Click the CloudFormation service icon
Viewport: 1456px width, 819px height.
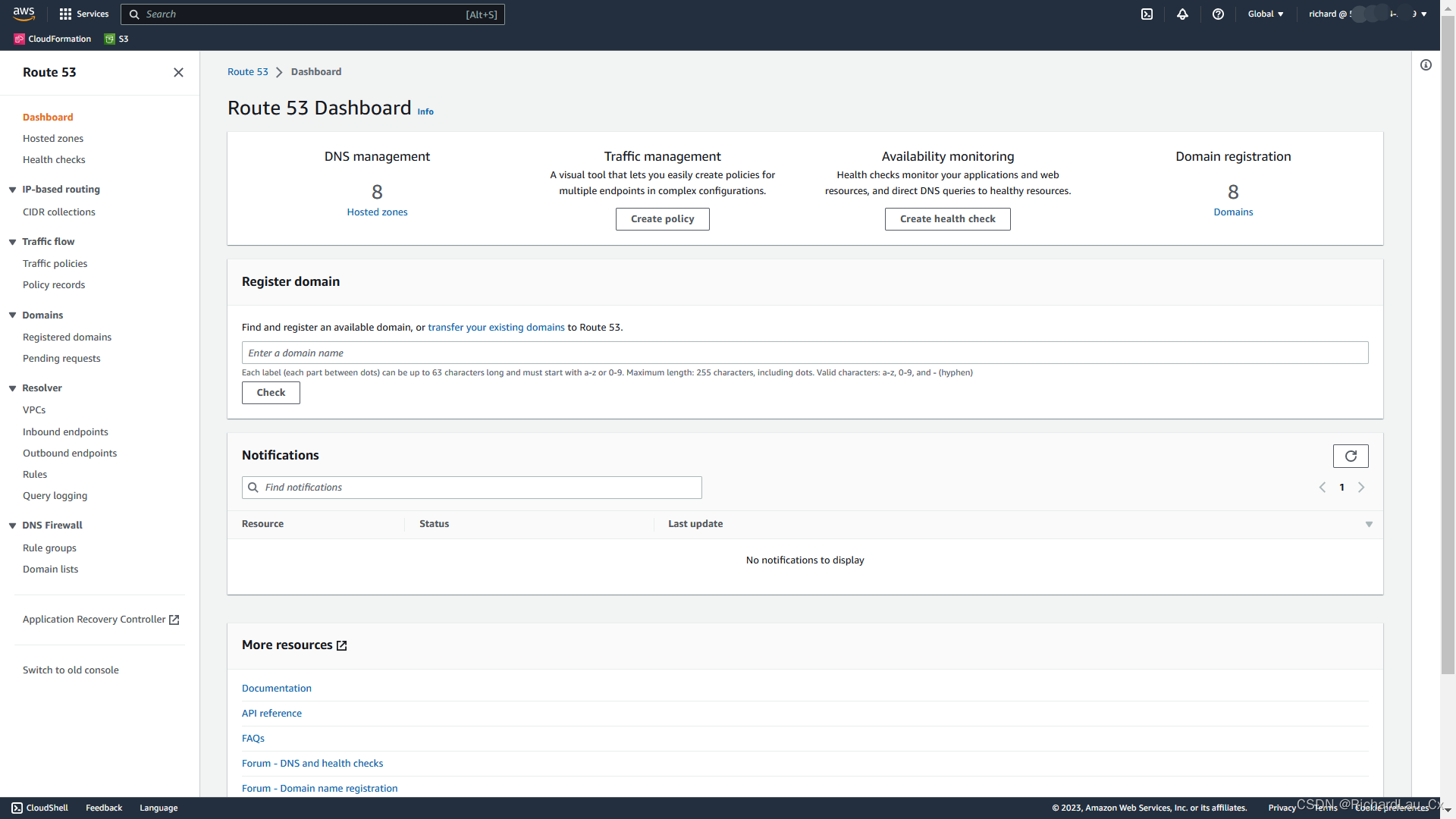point(18,39)
